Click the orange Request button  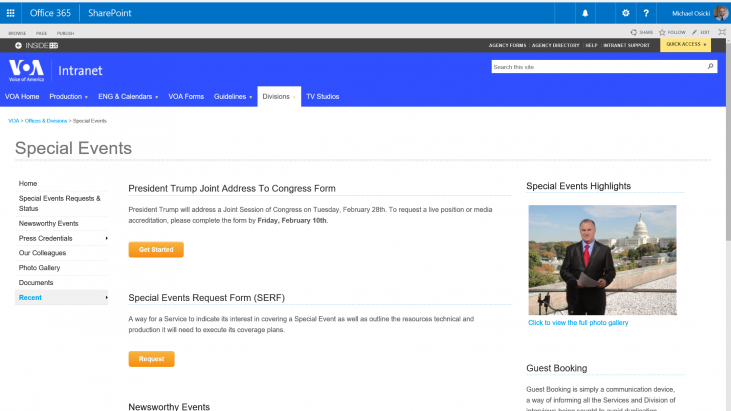pyautogui.click(x=152, y=359)
